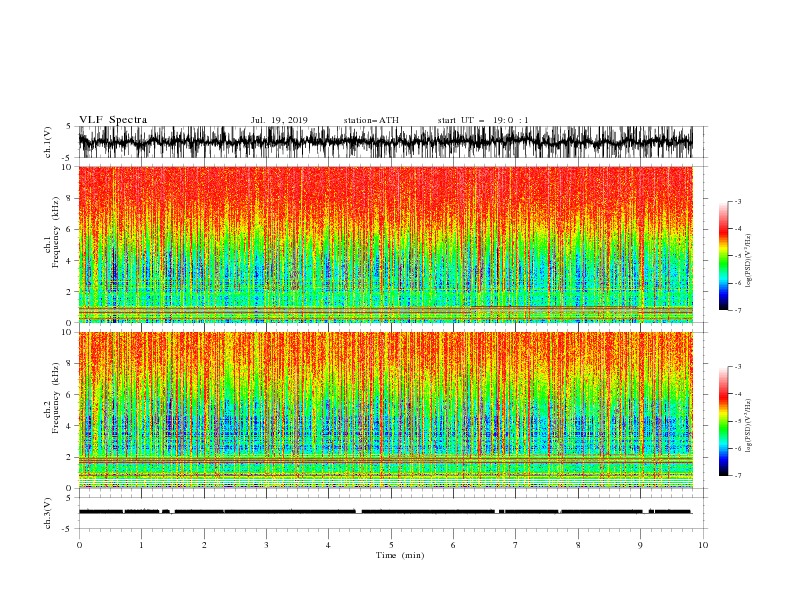Screen dimensions: 792x612
Task: Click the "ch.1(V)" waveform axis label
Action: (48, 142)
